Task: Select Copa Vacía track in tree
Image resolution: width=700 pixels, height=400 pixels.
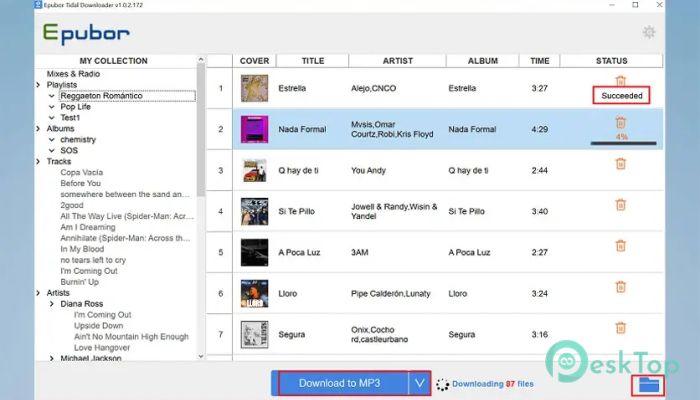Action: click(82, 172)
